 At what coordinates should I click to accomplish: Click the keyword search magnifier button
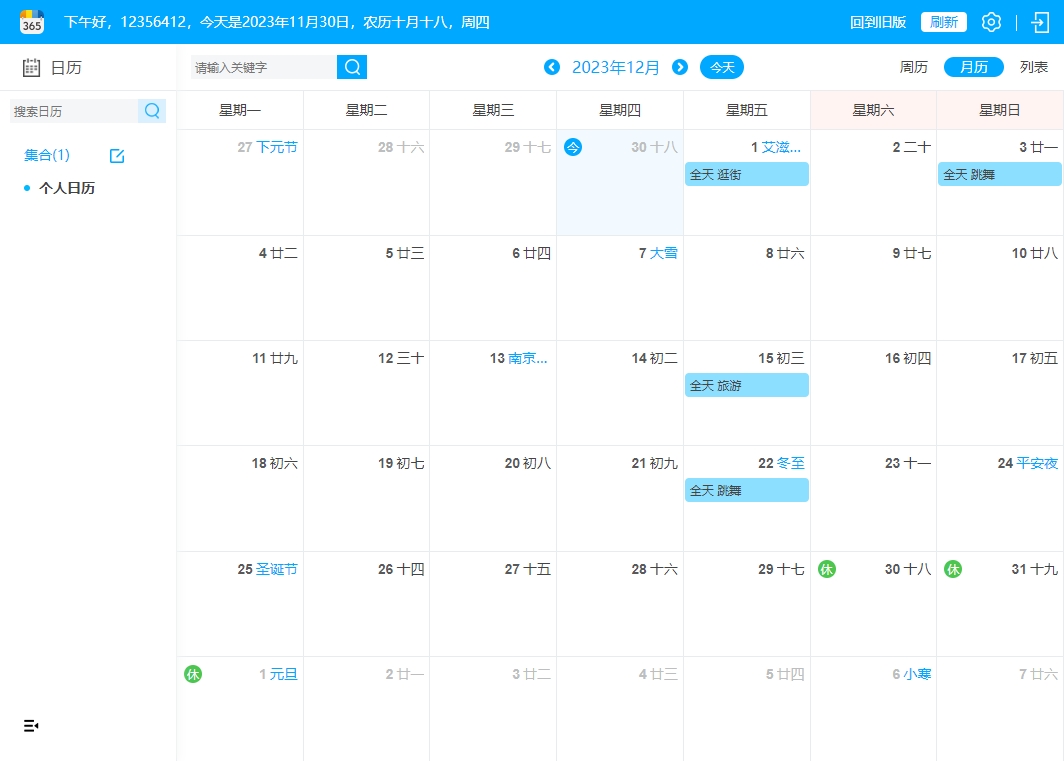point(352,67)
